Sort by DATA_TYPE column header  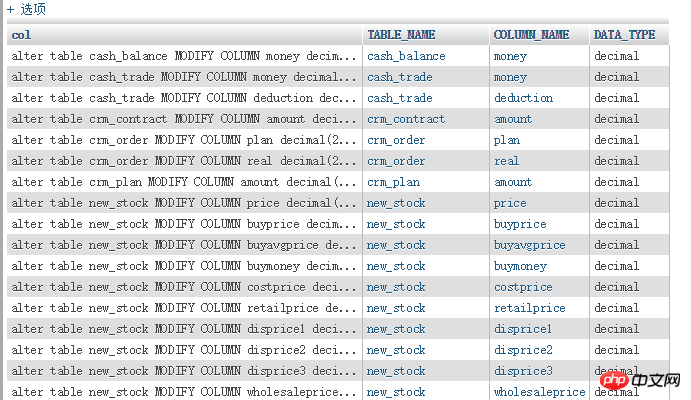(624, 35)
